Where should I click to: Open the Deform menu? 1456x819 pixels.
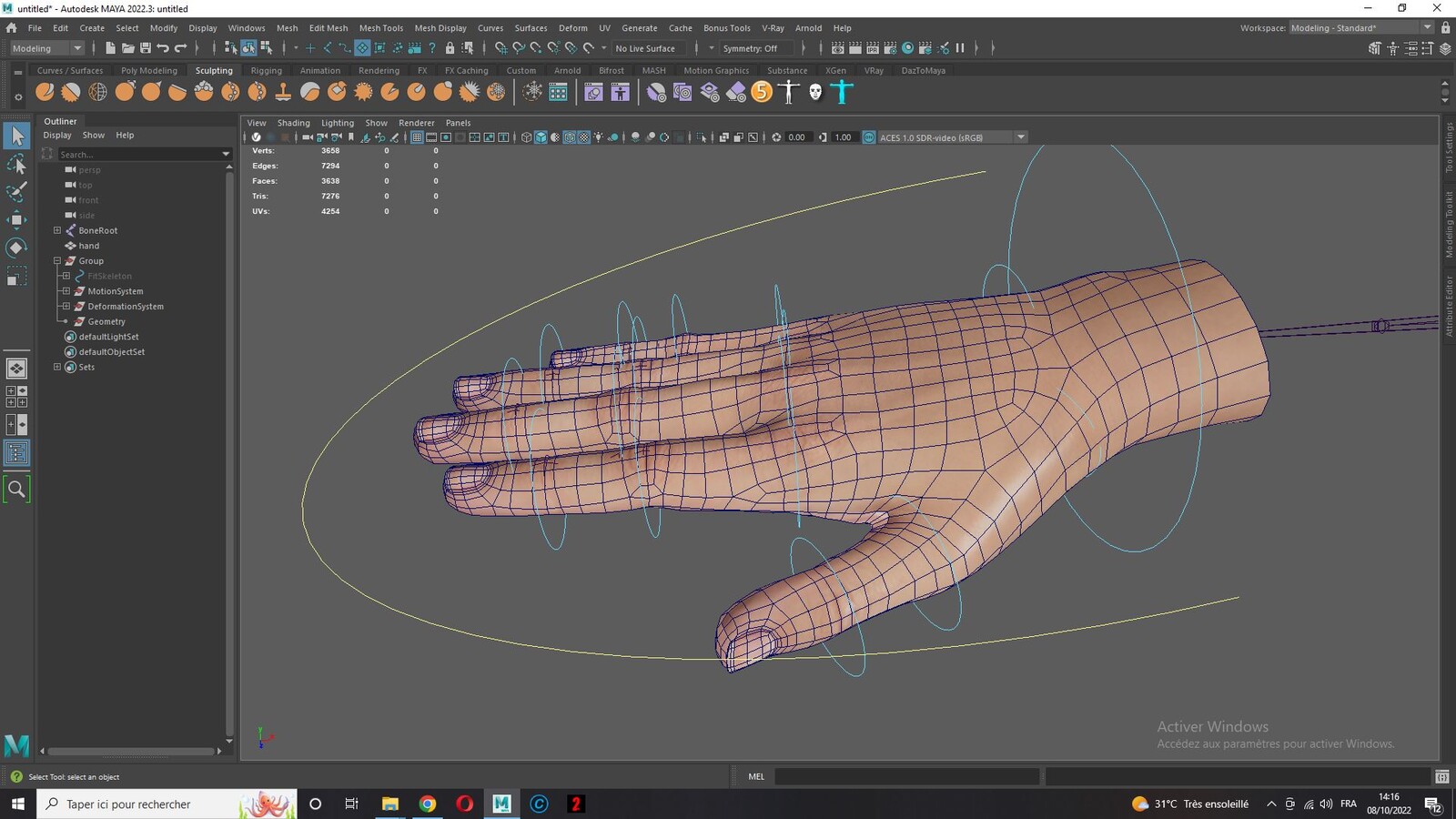coord(572,28)
